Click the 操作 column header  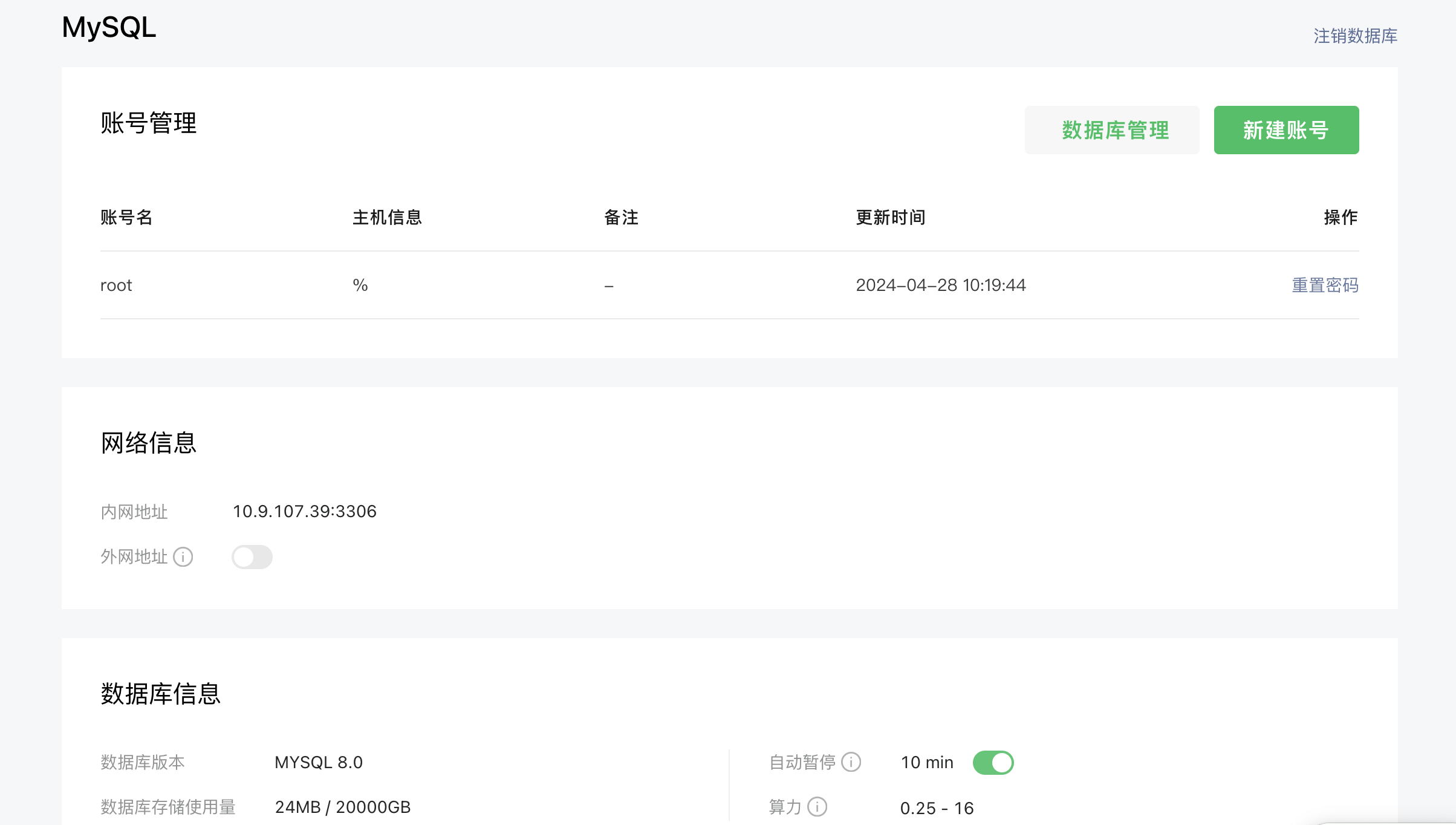tap(1341, 217)
